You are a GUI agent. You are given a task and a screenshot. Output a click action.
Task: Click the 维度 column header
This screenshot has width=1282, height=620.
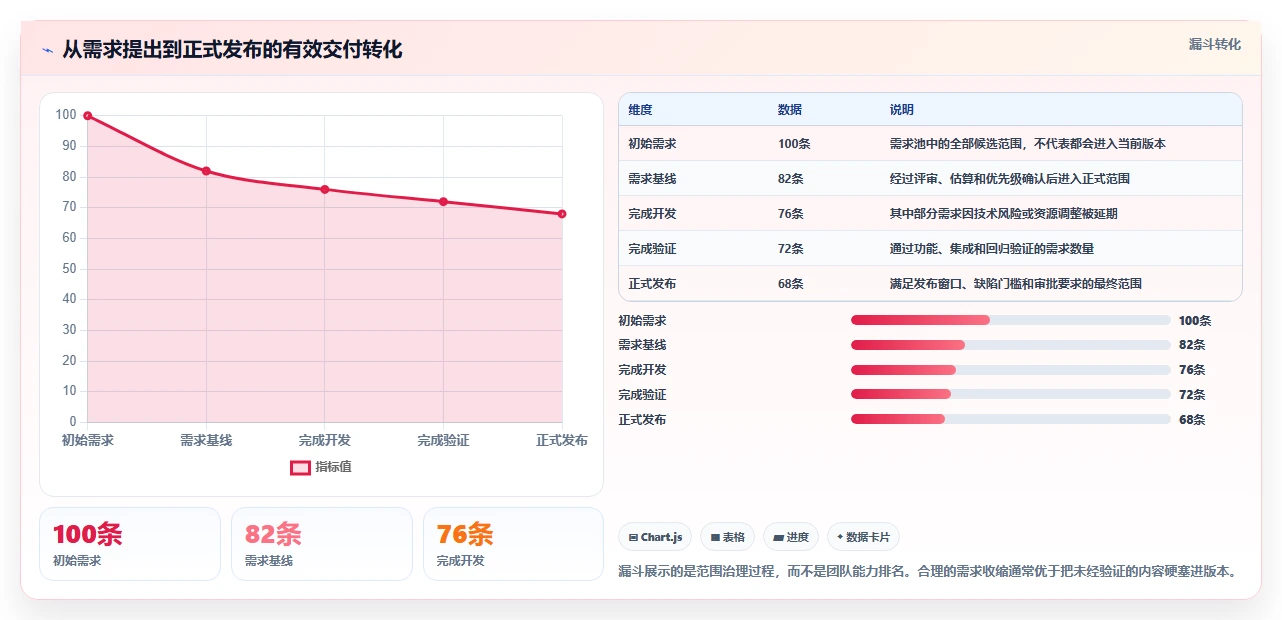tap(640, 110)
